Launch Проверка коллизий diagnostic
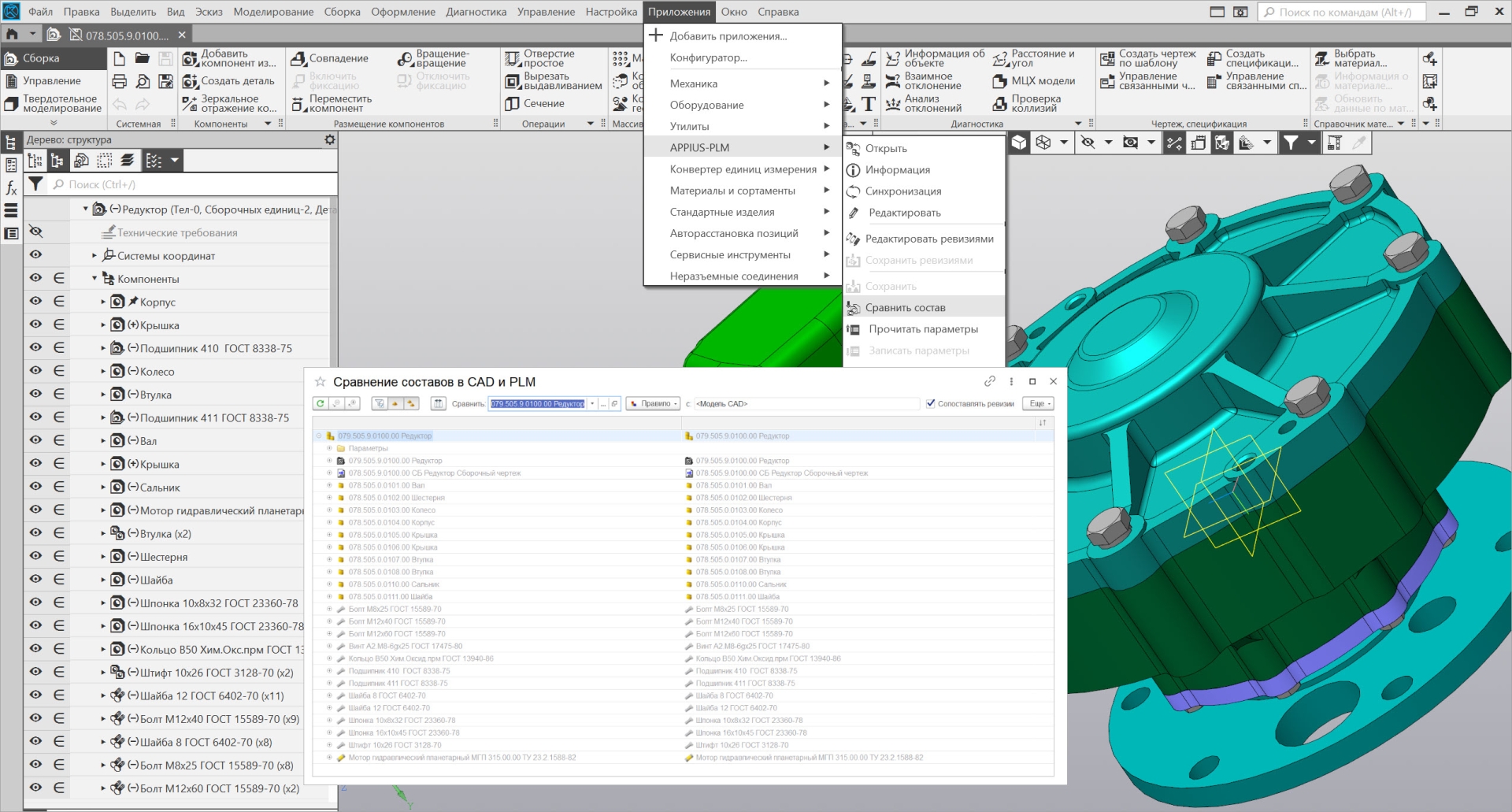 (x=1027, y=103)
